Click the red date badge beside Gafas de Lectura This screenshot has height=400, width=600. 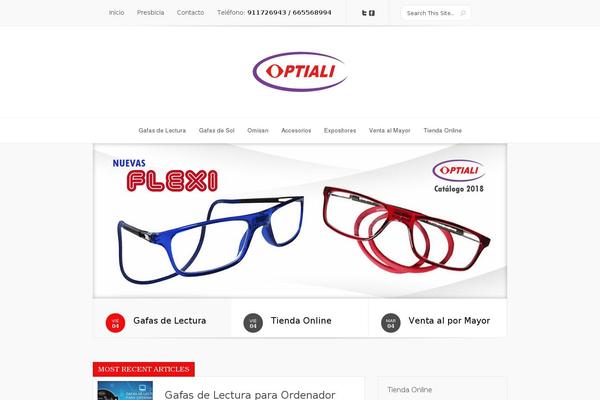115,323
